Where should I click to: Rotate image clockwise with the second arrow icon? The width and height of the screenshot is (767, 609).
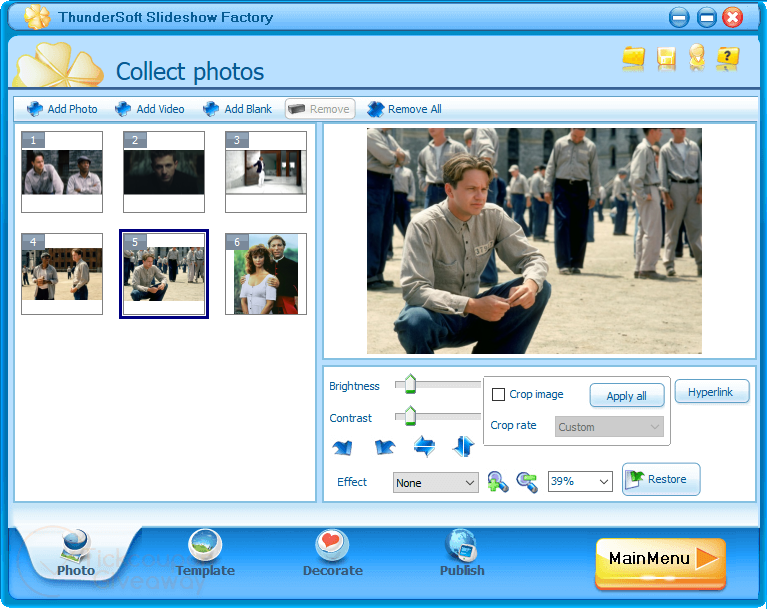384,447
